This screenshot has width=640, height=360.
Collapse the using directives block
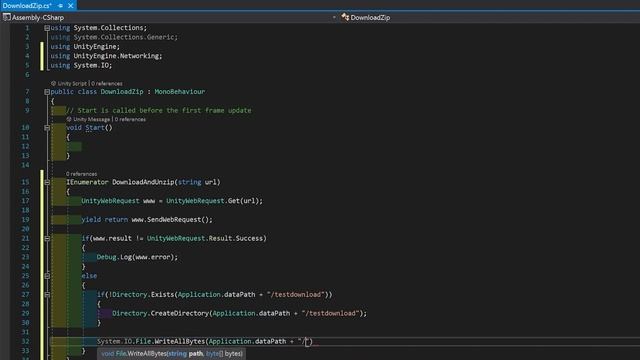pos(47,28)
